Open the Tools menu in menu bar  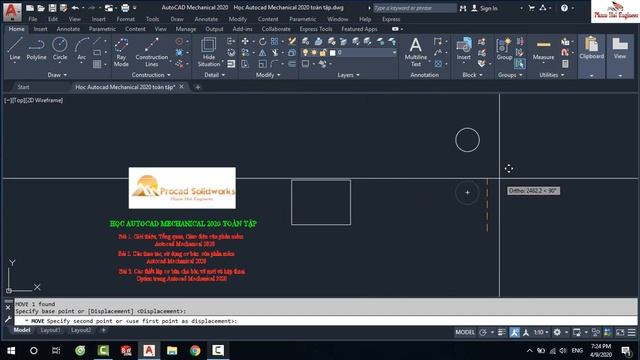pos(152,19)
